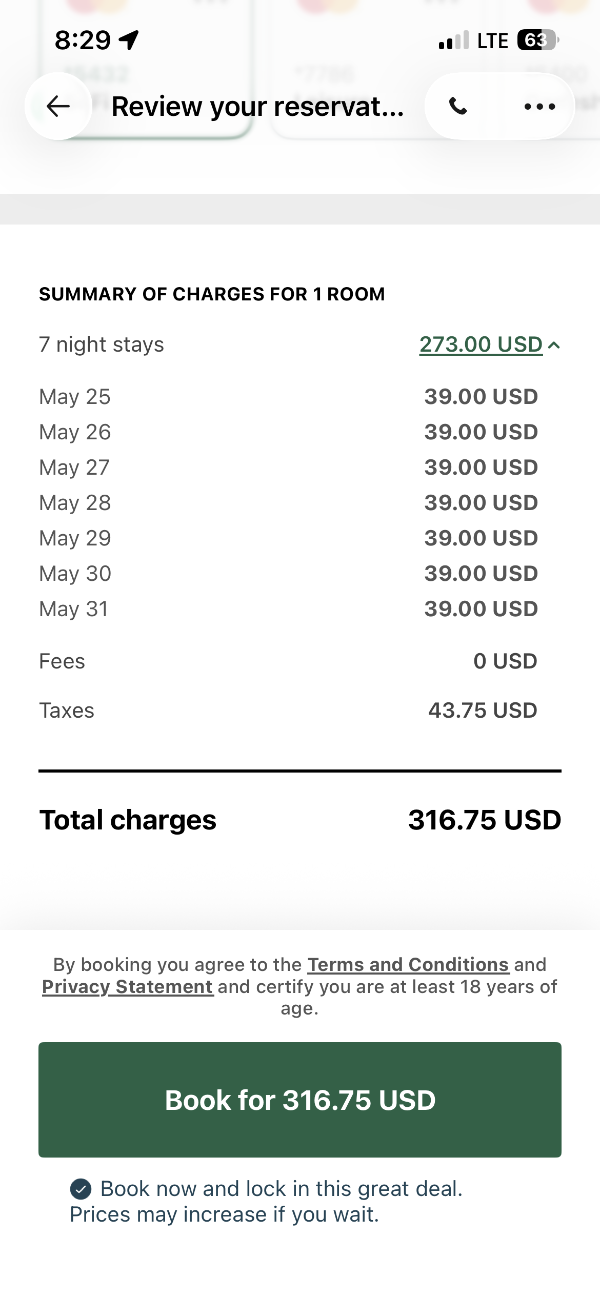
Task: Tap the cellular signal bars icon
Action: (x=453, y=41)
